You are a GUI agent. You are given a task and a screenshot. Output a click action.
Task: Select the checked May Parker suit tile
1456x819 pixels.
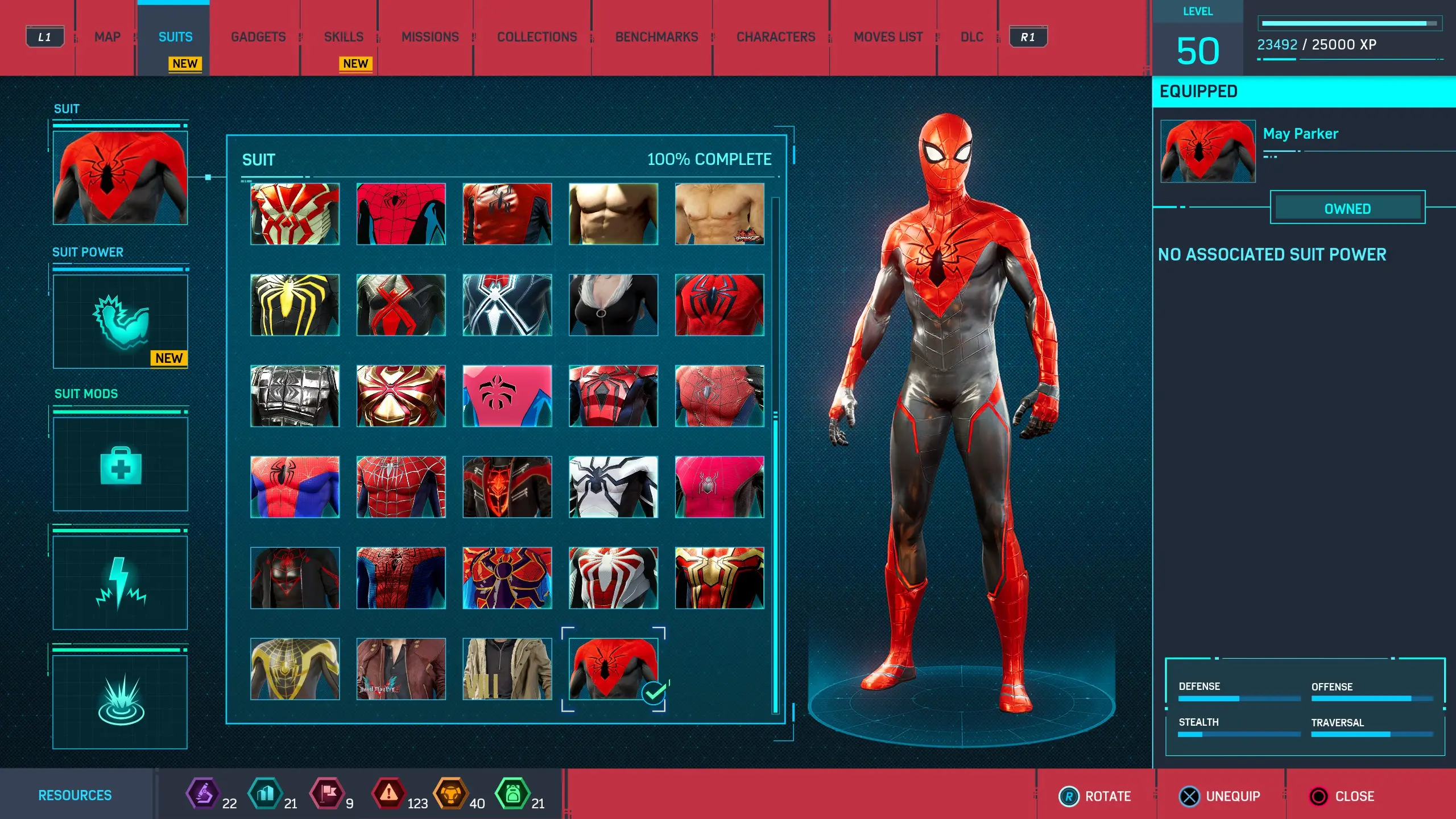click(x=613, y=669)
